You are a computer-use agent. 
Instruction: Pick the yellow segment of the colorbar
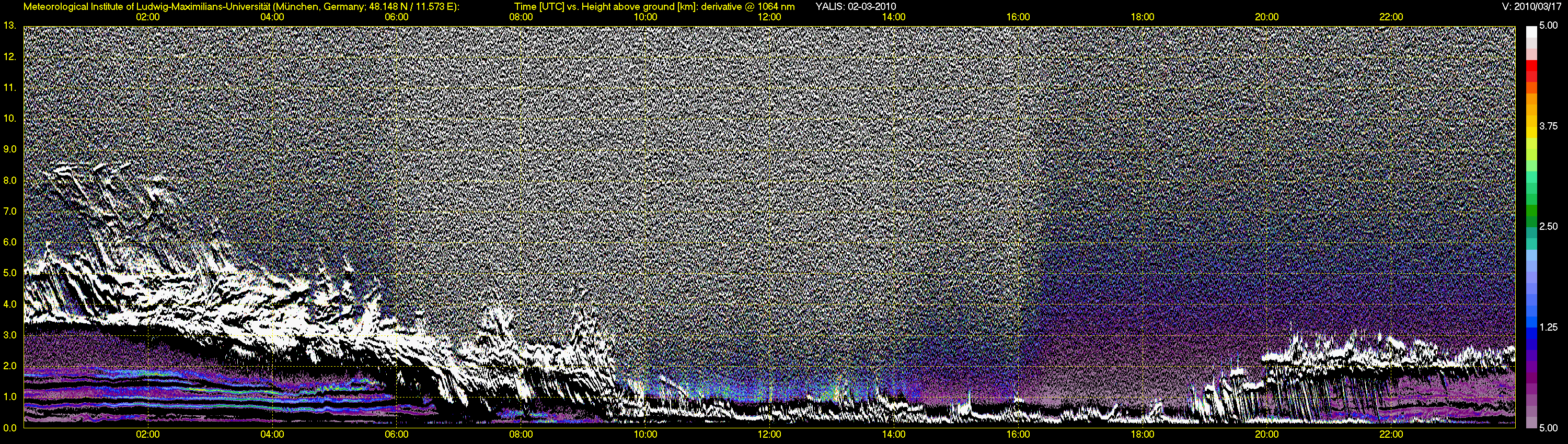(x=1531, y=133)
